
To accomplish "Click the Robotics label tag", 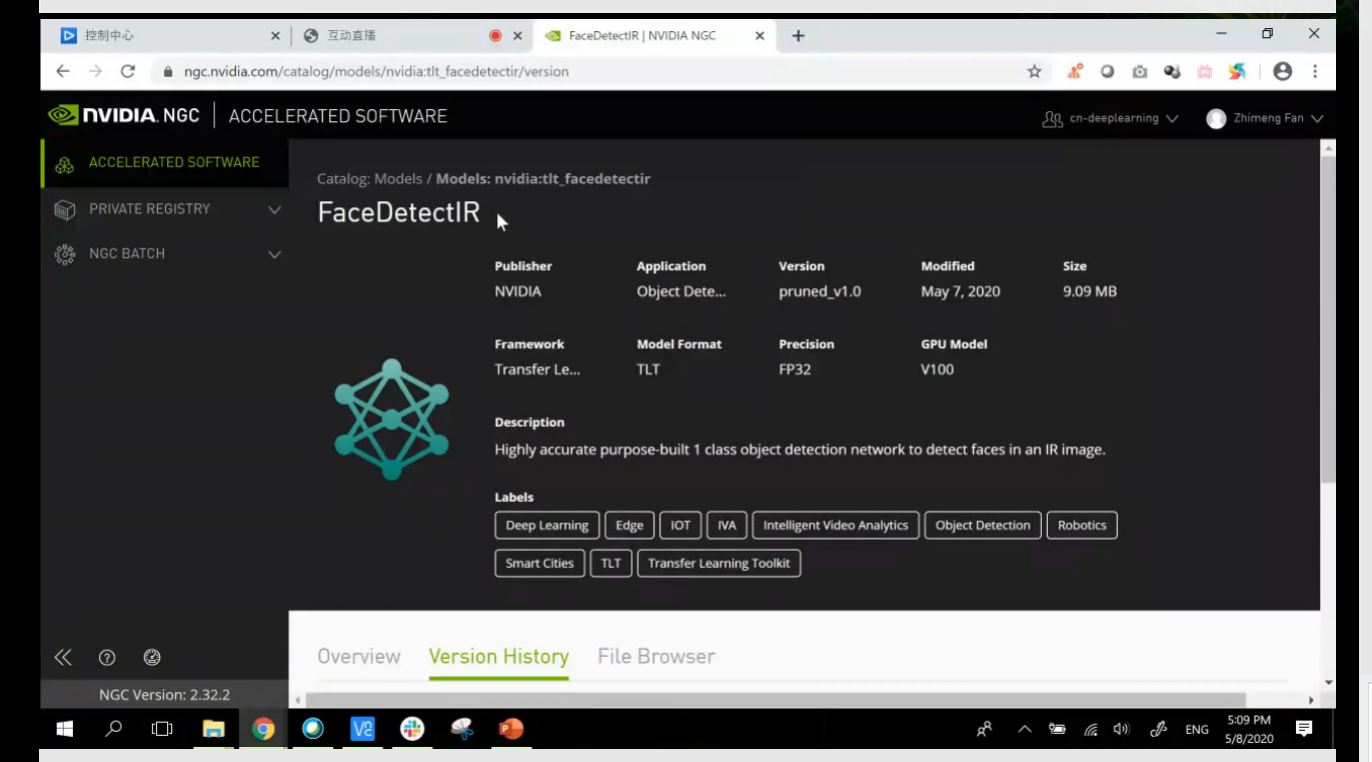I will click(1082, 525).
